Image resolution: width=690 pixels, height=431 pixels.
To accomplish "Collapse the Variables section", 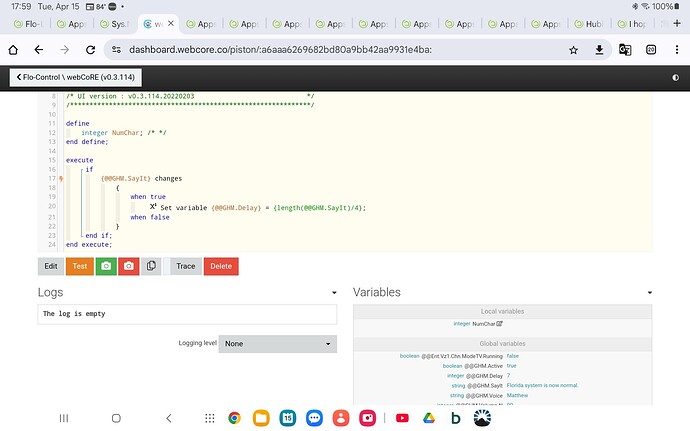I will 650,293.
